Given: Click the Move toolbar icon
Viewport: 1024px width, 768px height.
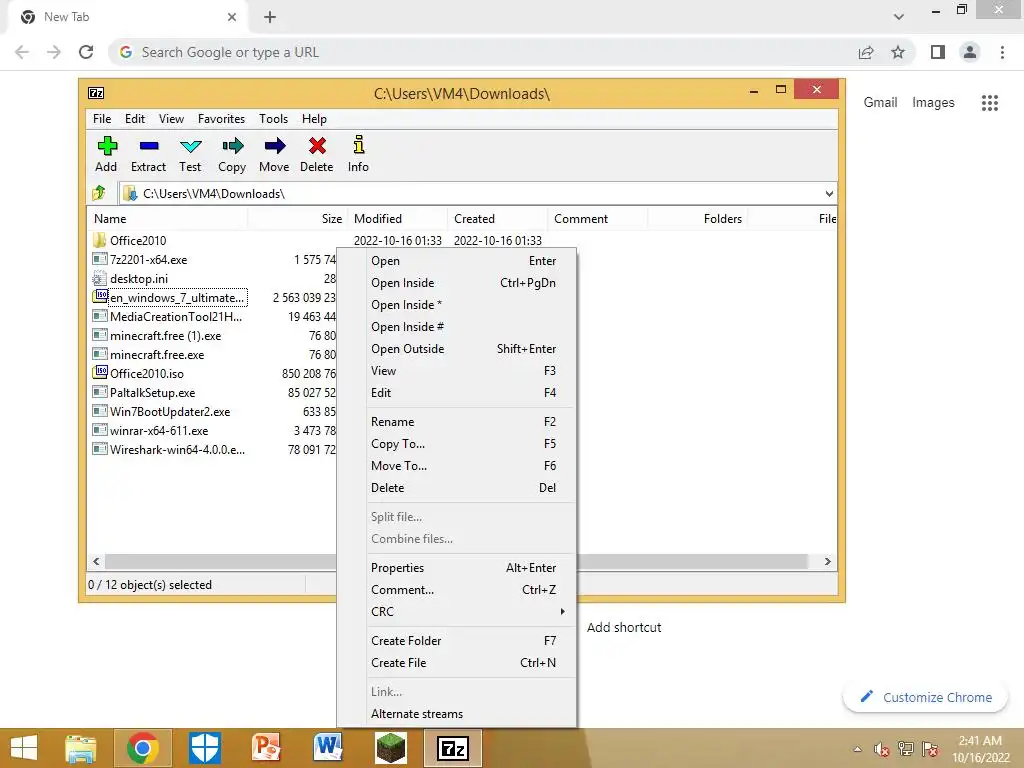Looking at the screenshot, I should [274, 146].
